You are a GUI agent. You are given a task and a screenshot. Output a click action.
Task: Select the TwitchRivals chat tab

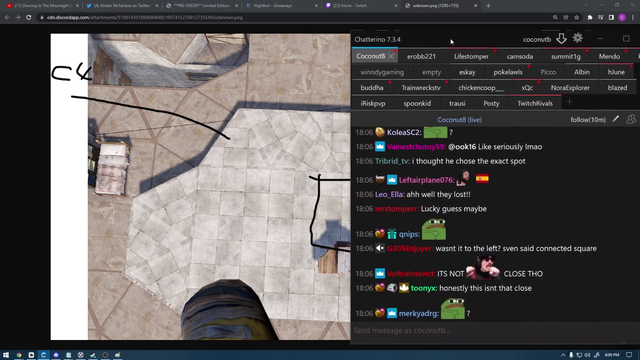pyautogui.click(x=535, y=103)
